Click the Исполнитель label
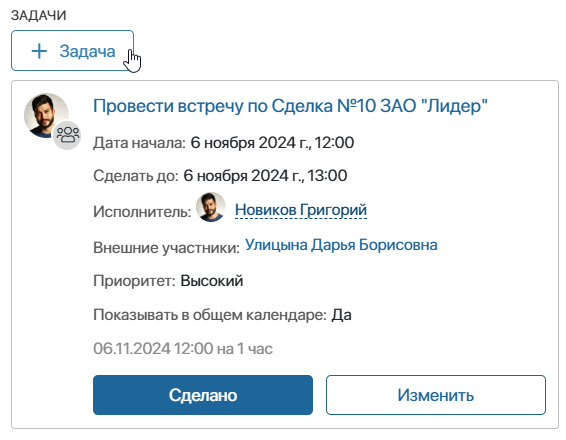The width and height of the screenshot is (566, 440). tap(142, 212)
